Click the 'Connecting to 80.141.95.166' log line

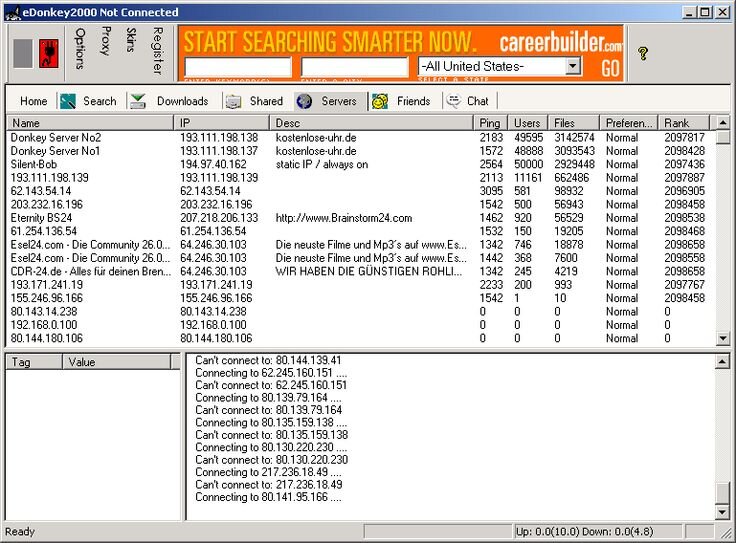pyautogui.click(x=268, y=497)
